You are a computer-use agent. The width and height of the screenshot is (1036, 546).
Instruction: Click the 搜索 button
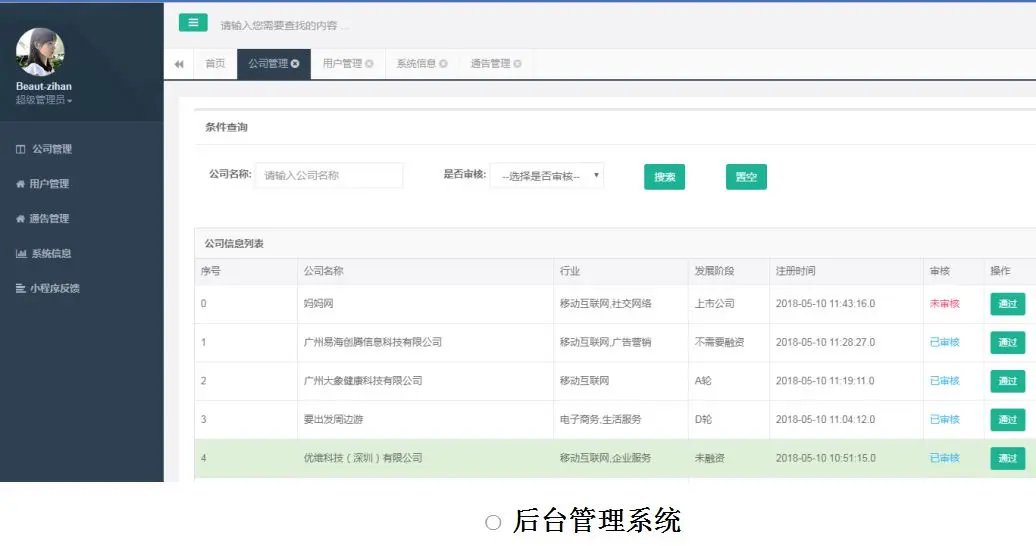point(664,176)
